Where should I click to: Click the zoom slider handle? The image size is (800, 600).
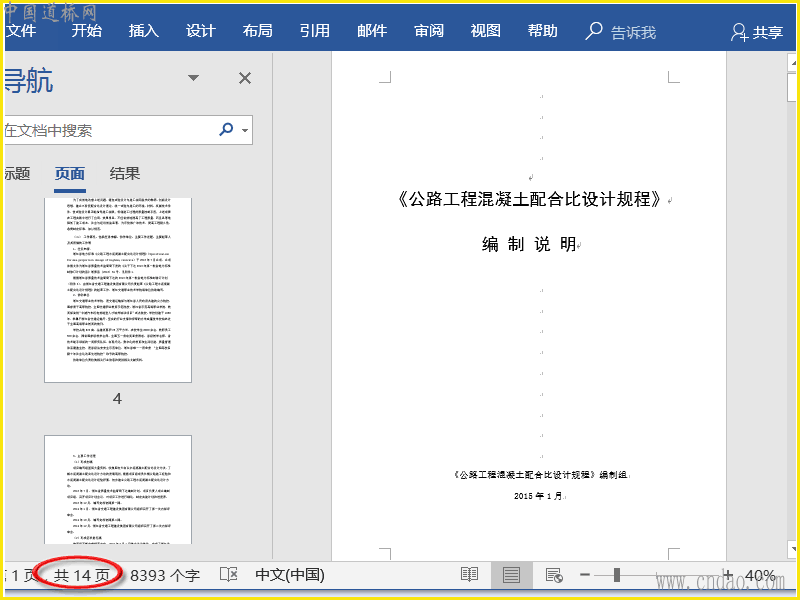click(x=617, y=575)
